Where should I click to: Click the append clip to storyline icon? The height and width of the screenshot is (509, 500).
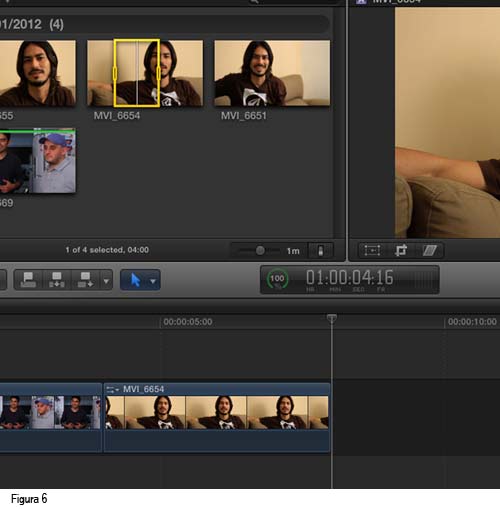tap(85, 279)
